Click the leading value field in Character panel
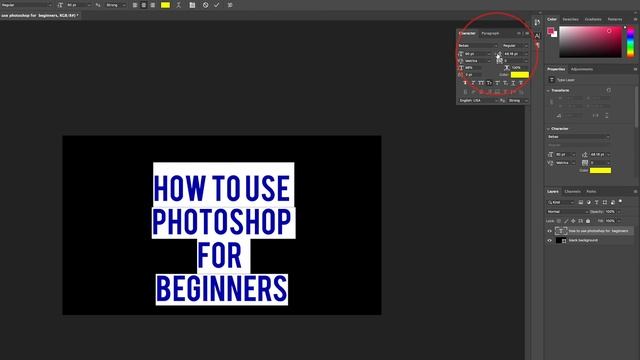The width and height of the screenshot is (640, 360). tap(516, 54)
